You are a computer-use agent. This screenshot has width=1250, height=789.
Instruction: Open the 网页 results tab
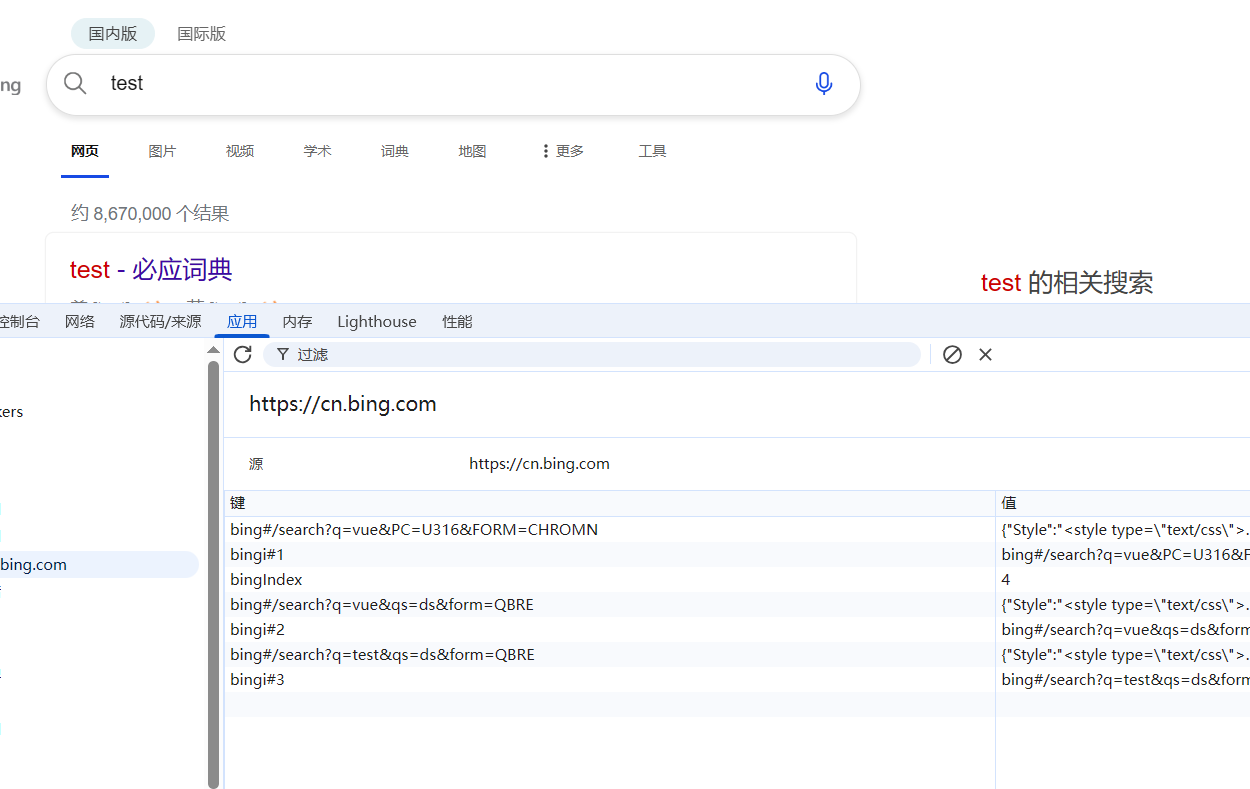[x=85, y=151]
